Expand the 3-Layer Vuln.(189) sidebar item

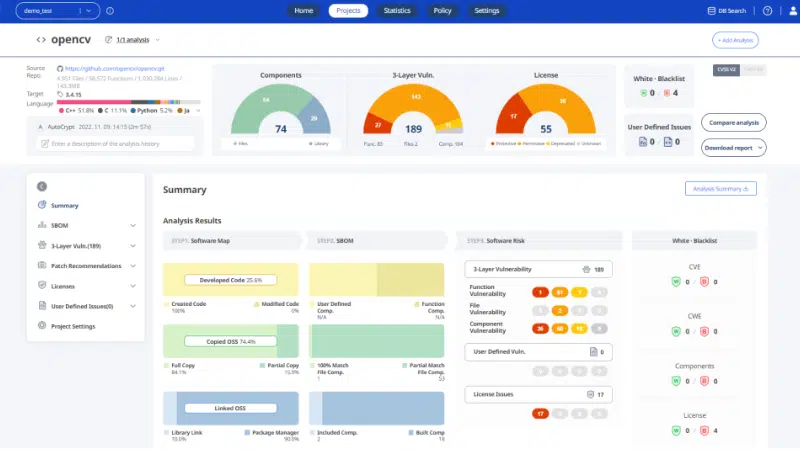[x=132, y=246]
